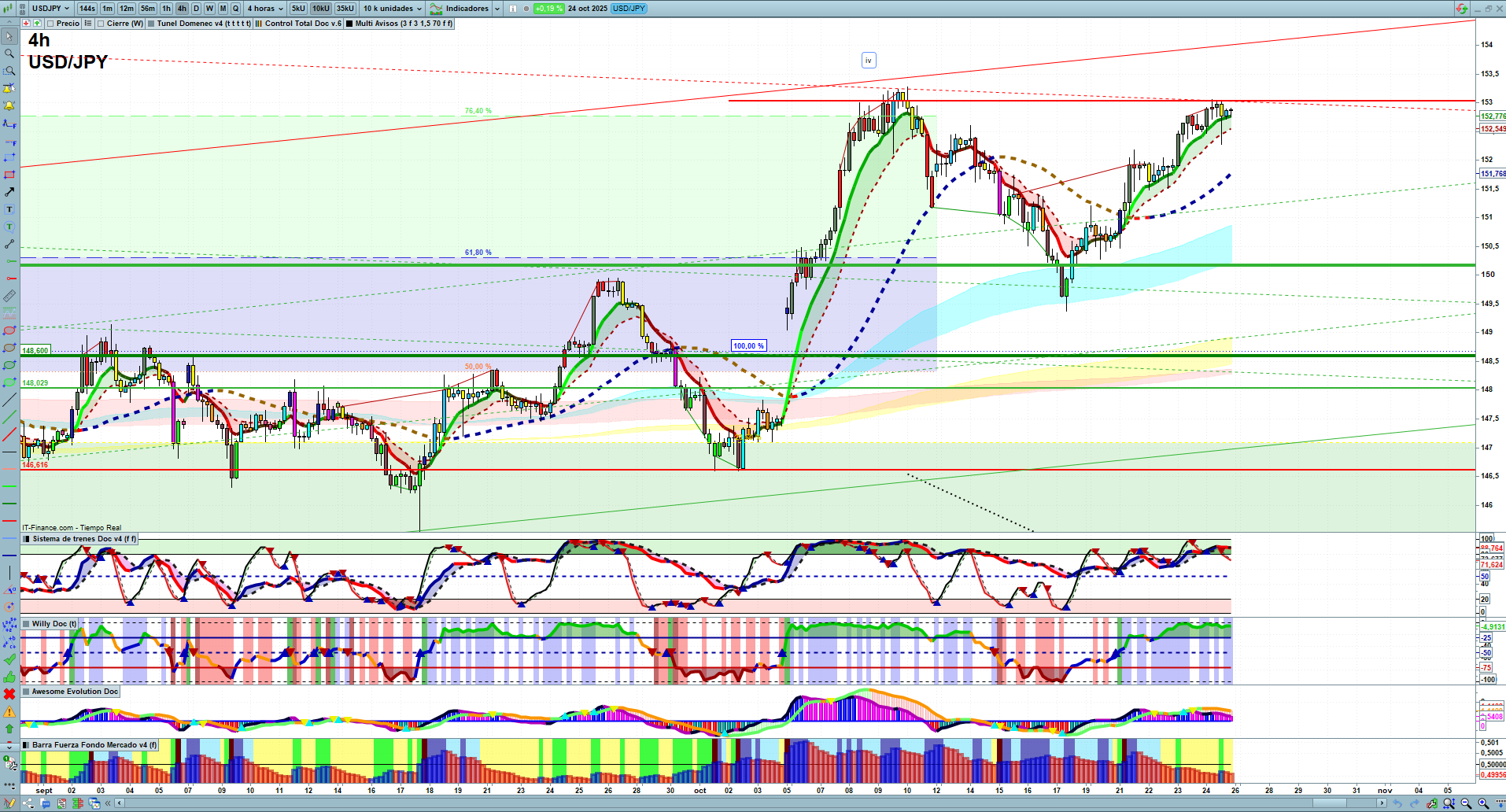This screenshot has height=812, width=1506.
Task: Pick the red cross marker tool
Action: point(9,694)
